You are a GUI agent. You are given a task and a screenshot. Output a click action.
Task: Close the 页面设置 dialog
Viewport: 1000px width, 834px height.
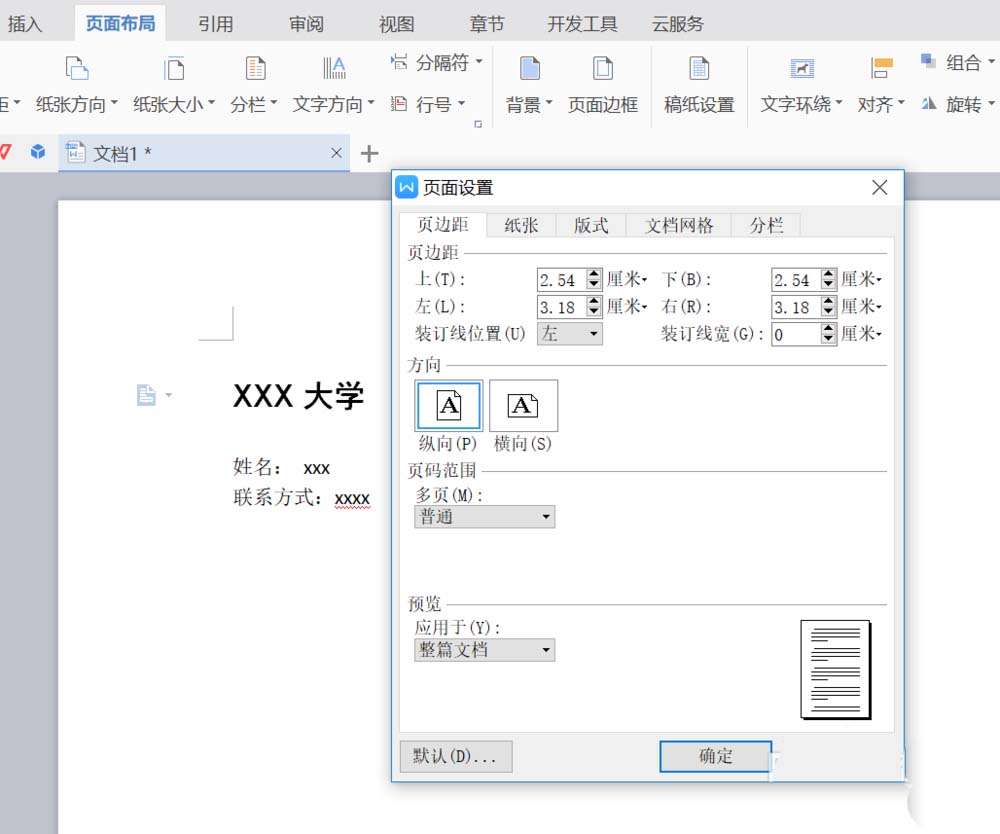(x=879, y=187)
